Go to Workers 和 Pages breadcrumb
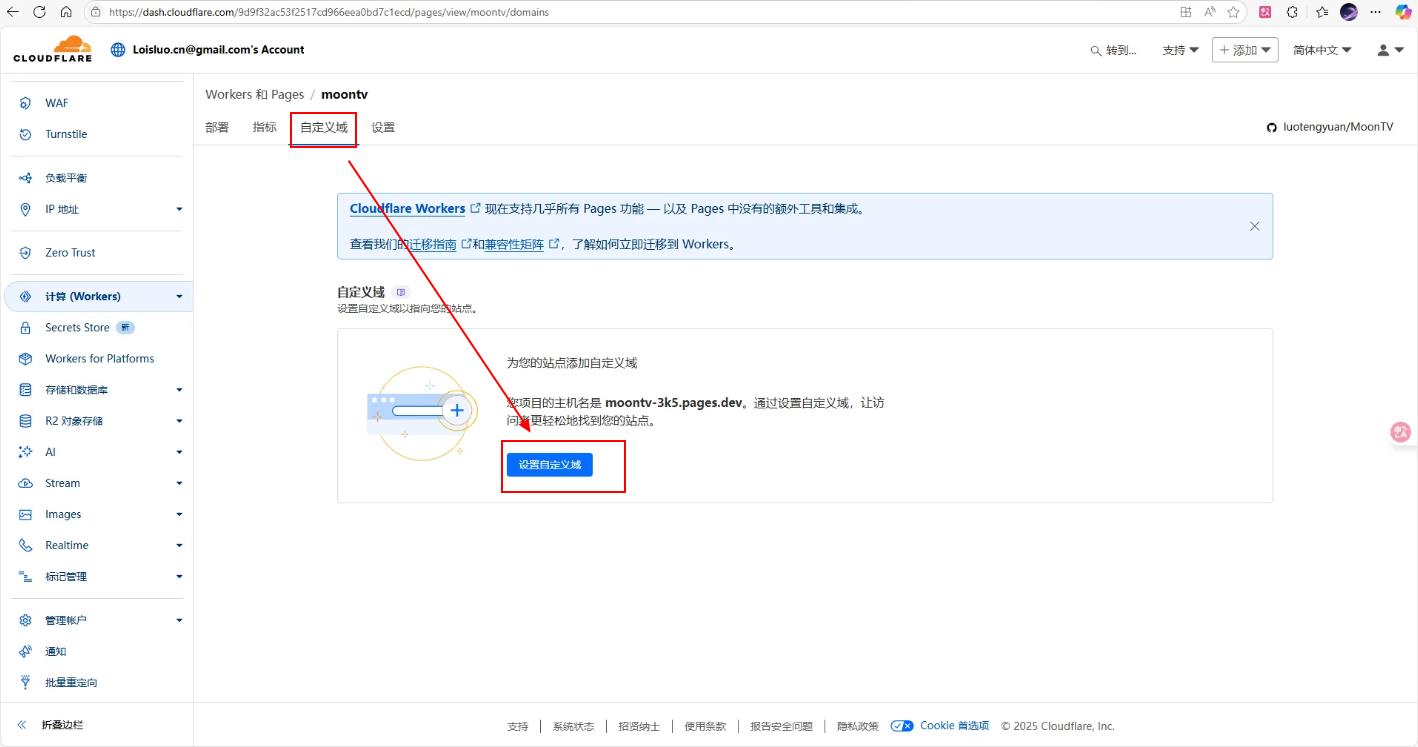This screenshot has height=747, width=1418. pyautogui.click(x=254, y=94)
